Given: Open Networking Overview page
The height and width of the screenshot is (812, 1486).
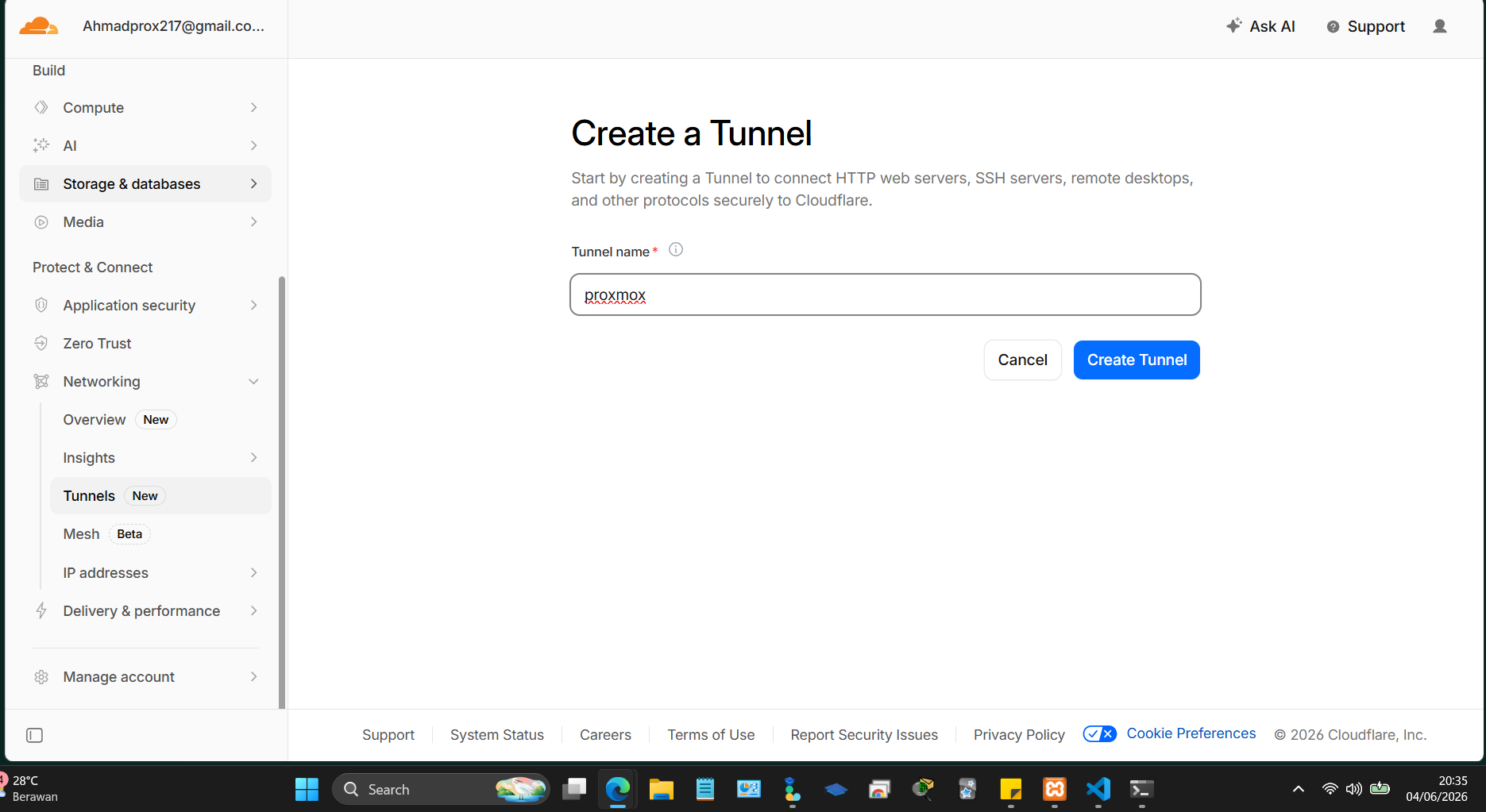Looking at the screenshot, I should coord(160,420).
